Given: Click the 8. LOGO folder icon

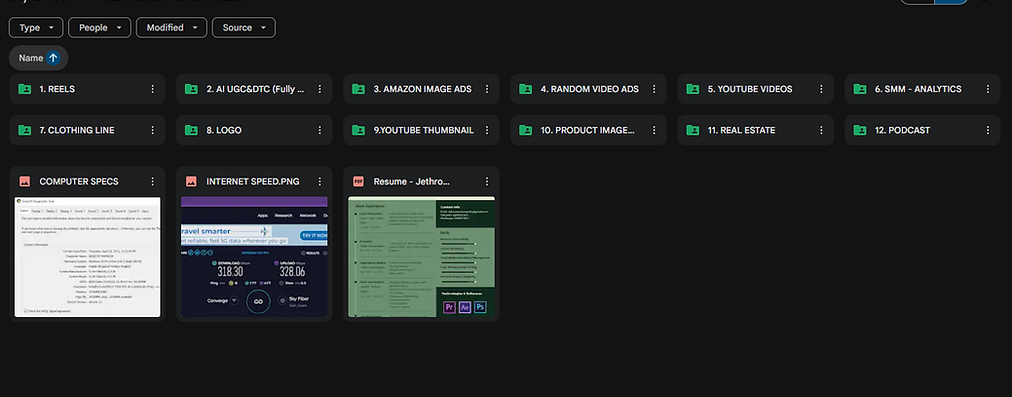Looking at the screenshot, I should tap(191, 130).
